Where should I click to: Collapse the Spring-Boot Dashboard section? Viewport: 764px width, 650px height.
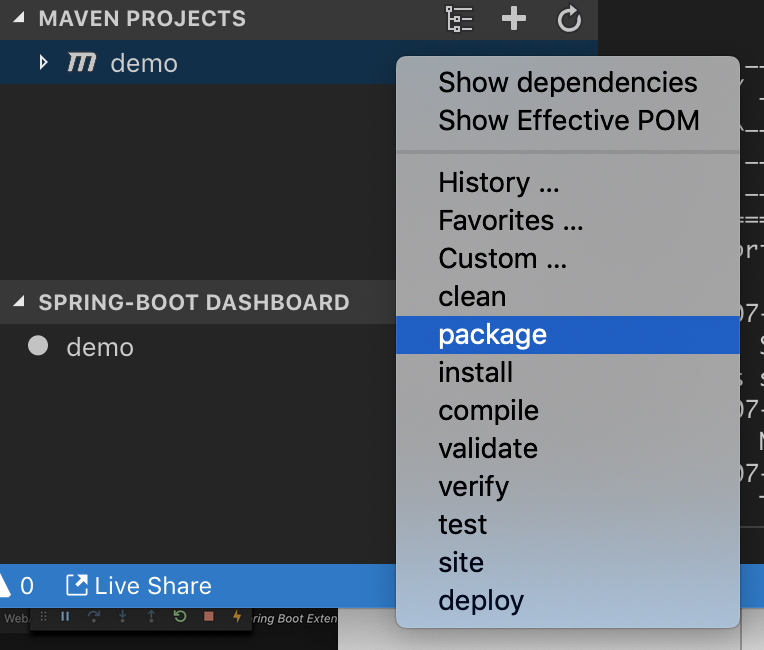pyautogui.click(x=19, y=302)
